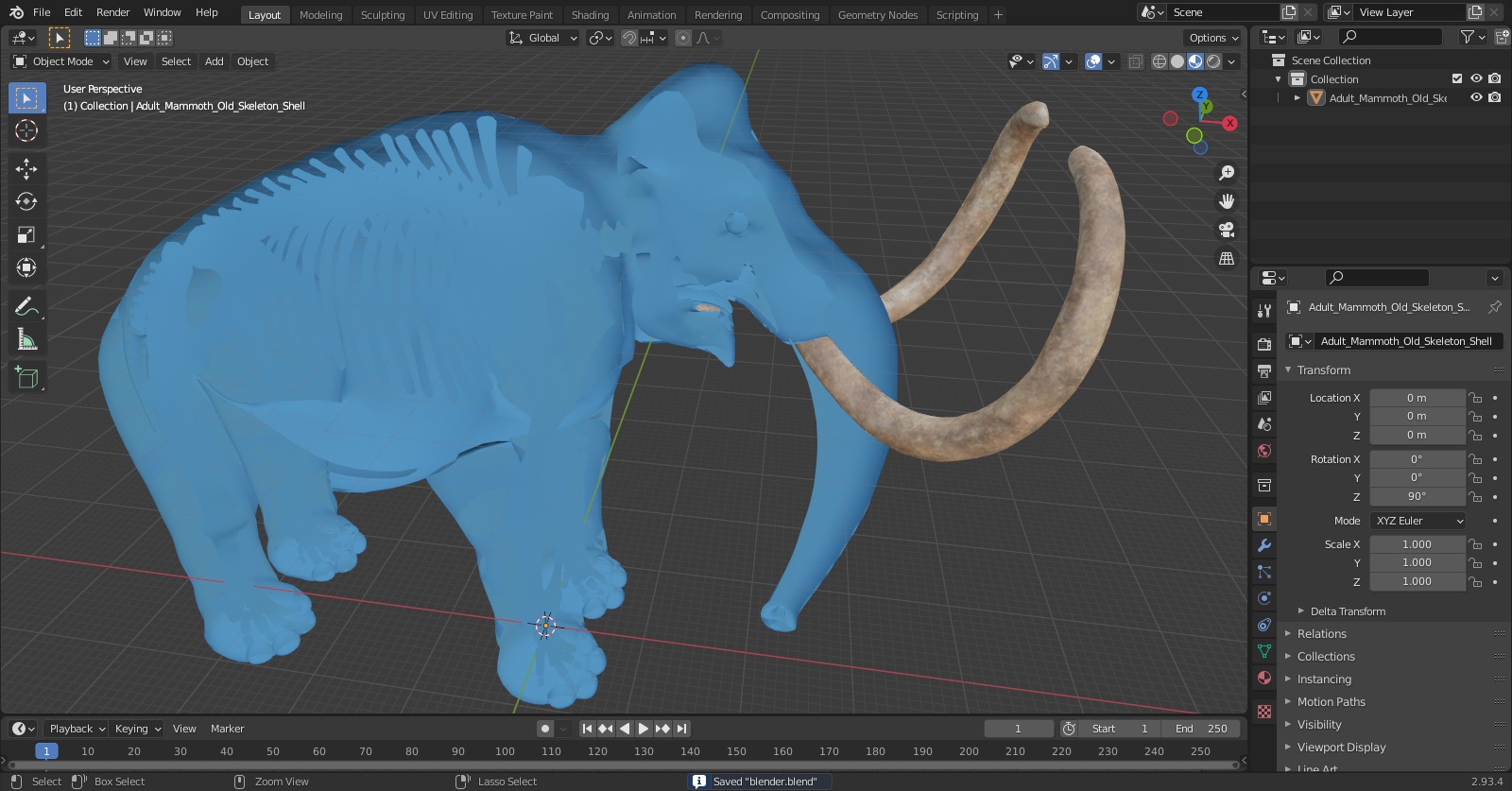Image resolution: width=1512 pixels, height=791 pixels.
Task: Switch to the Sculpting workspace tab
Action: pyautogui.click(x=383, y=15)
